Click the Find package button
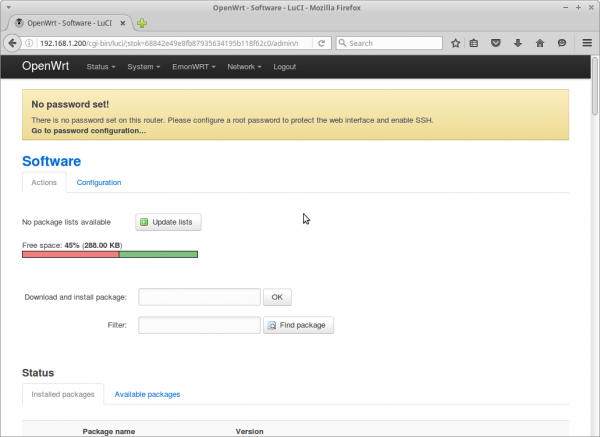 [298, 325]
